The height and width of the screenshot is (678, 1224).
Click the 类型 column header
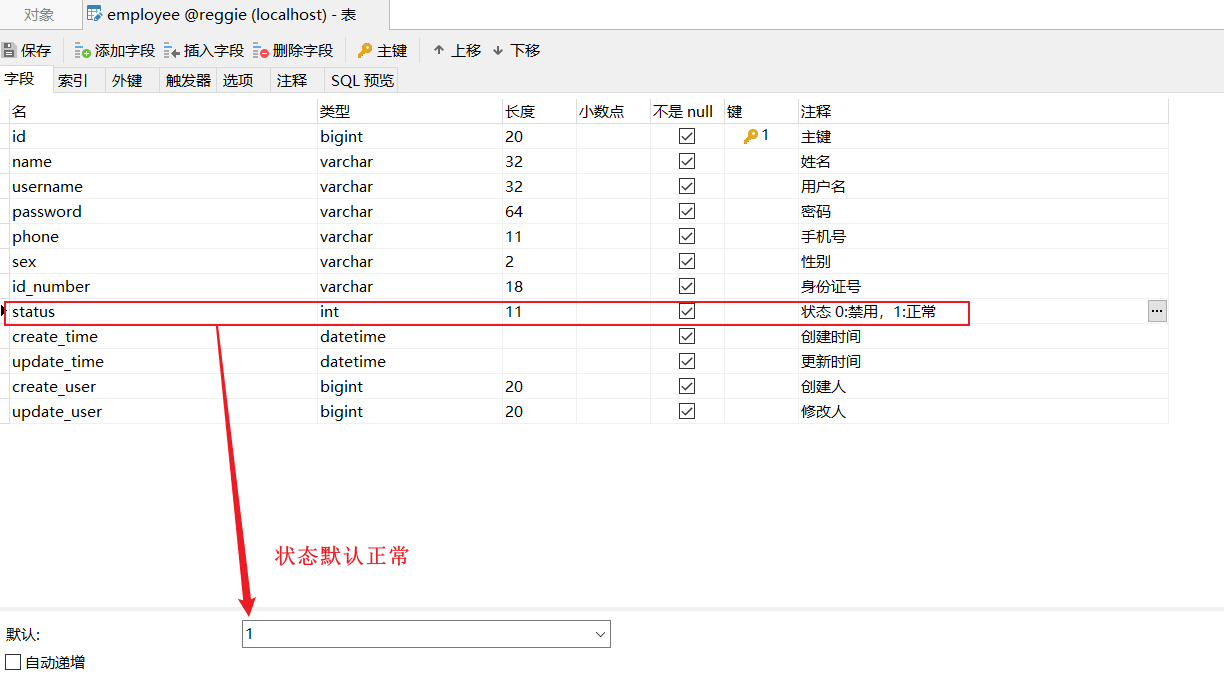coord(410,111)
